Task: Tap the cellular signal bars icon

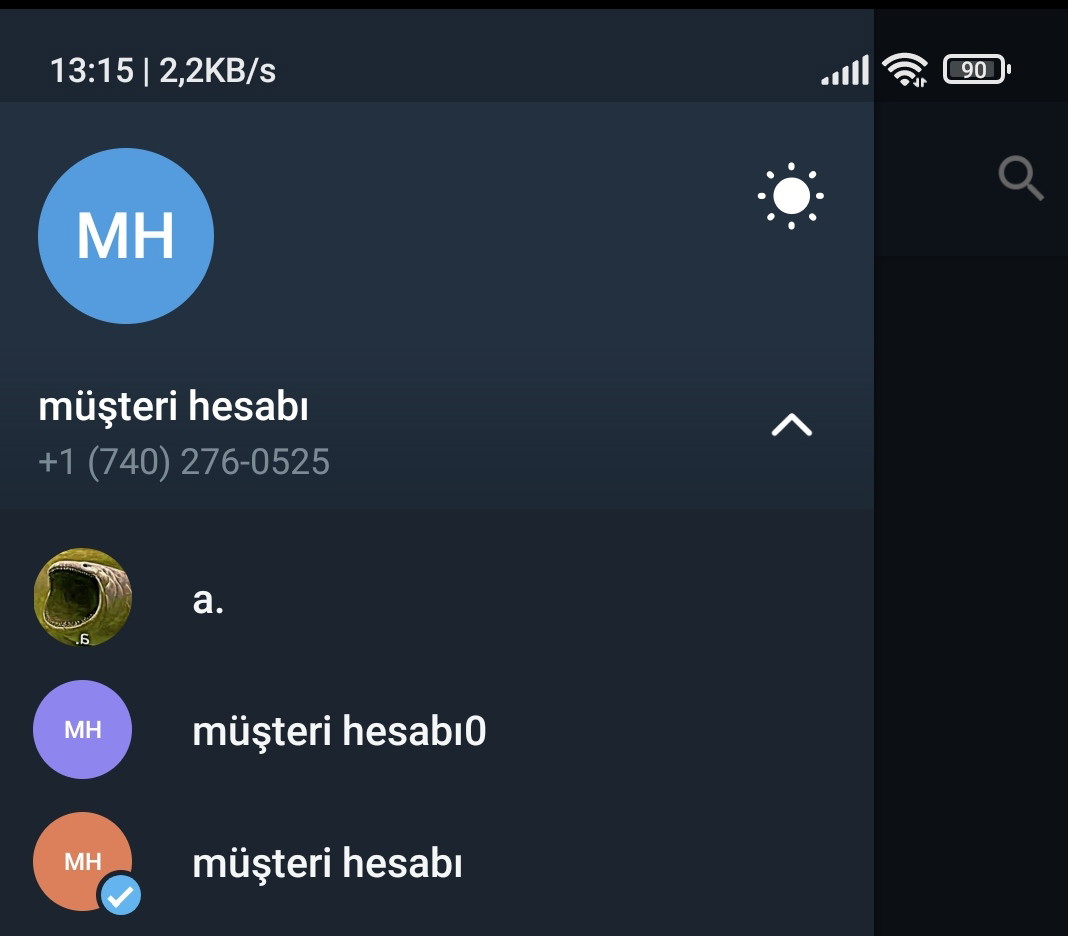Action: tap(845, 70)
